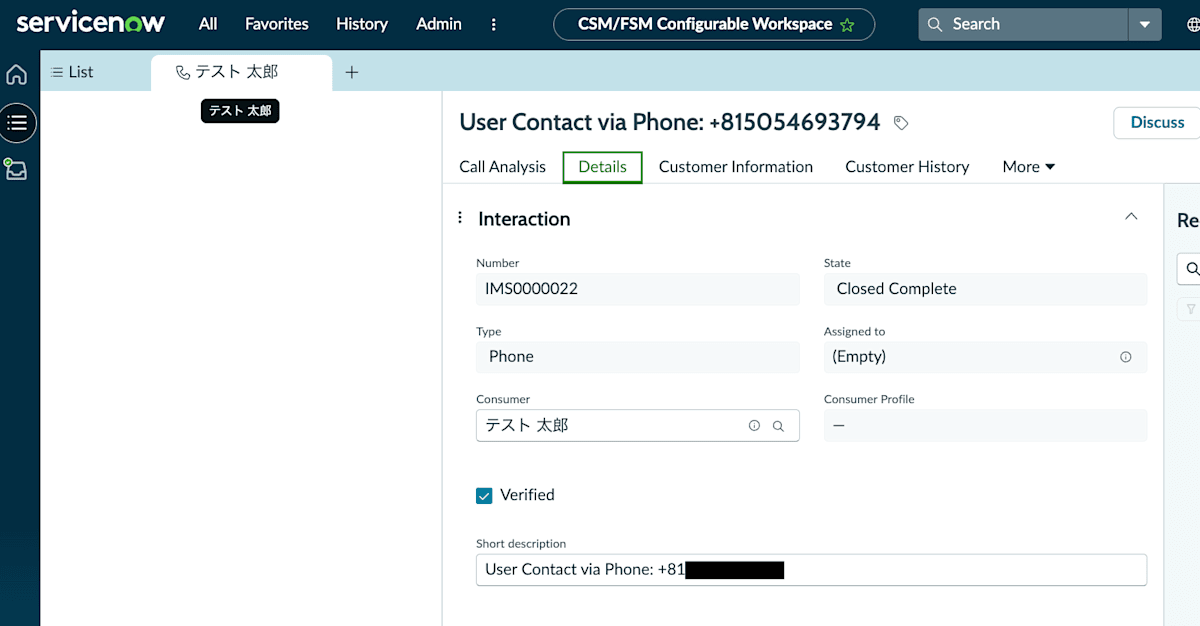Image resolution: width=1200 pixels, height=626 pixels.
Task: Click the tag icon beside record title
Action: pos(901,123)
